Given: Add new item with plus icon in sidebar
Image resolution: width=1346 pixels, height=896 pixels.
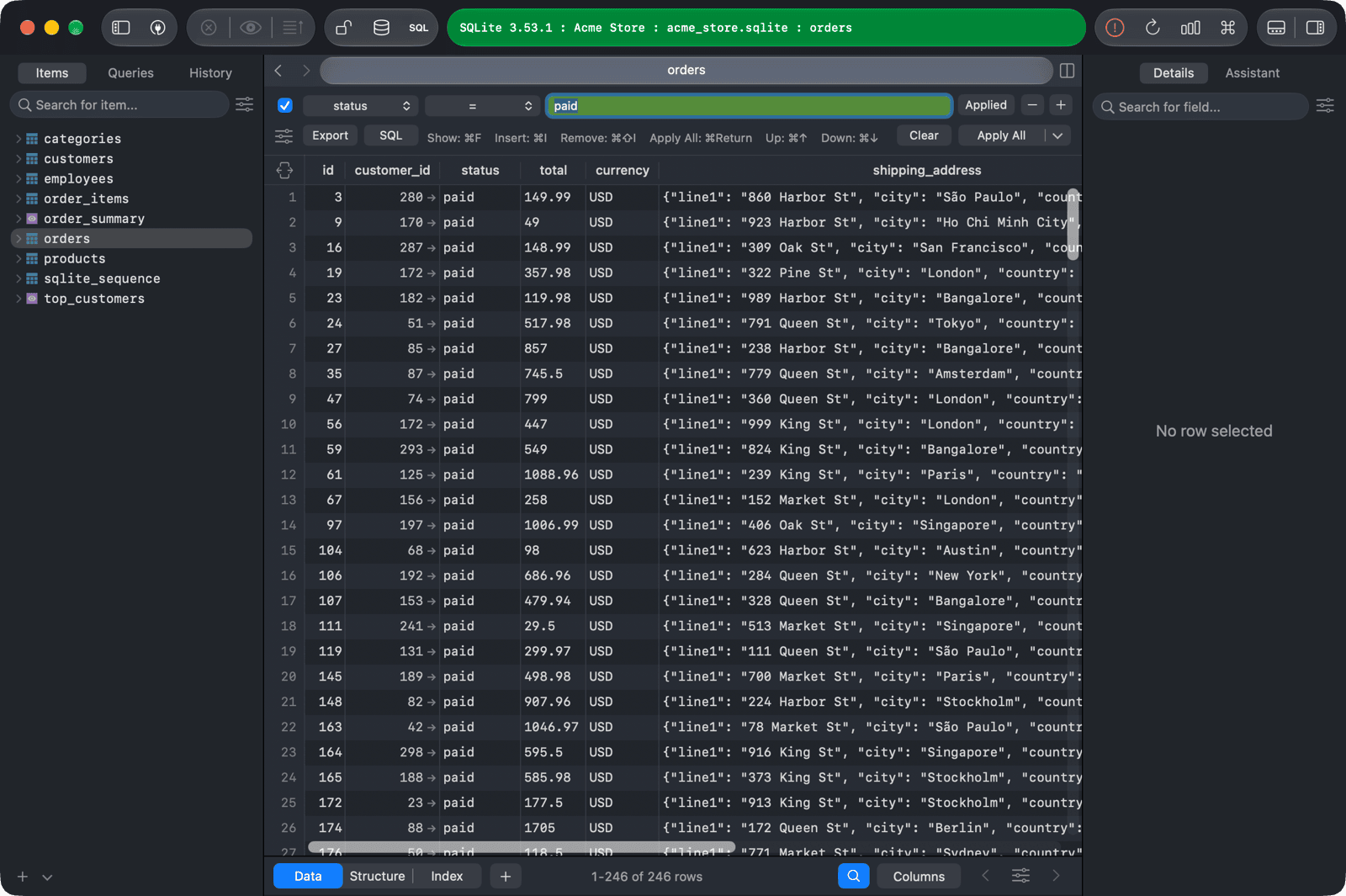Looking at the screenshot, I should [x=23, y=877].
